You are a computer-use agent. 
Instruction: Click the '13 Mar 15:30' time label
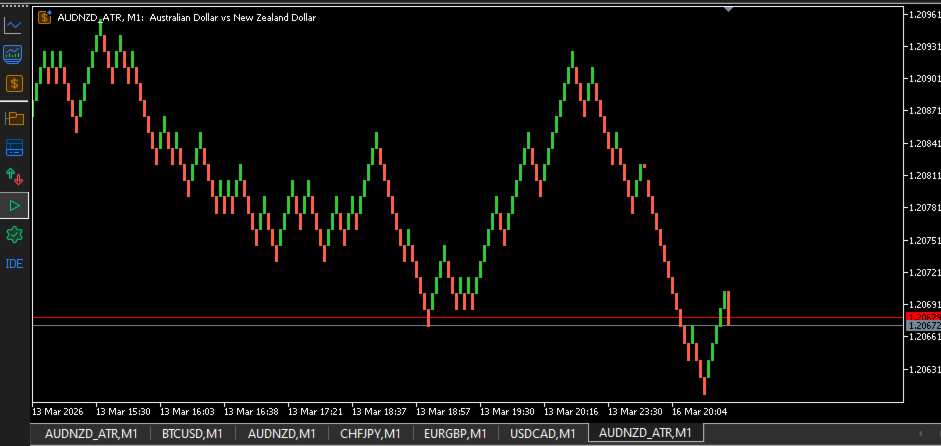[123, 412]
